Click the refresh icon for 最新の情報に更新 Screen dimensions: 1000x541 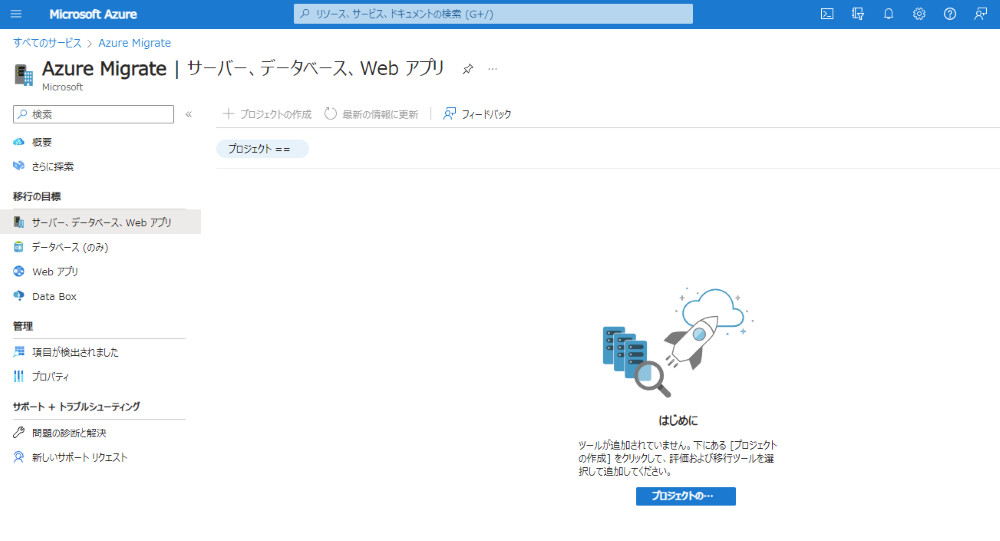click(x=330, y=114)
